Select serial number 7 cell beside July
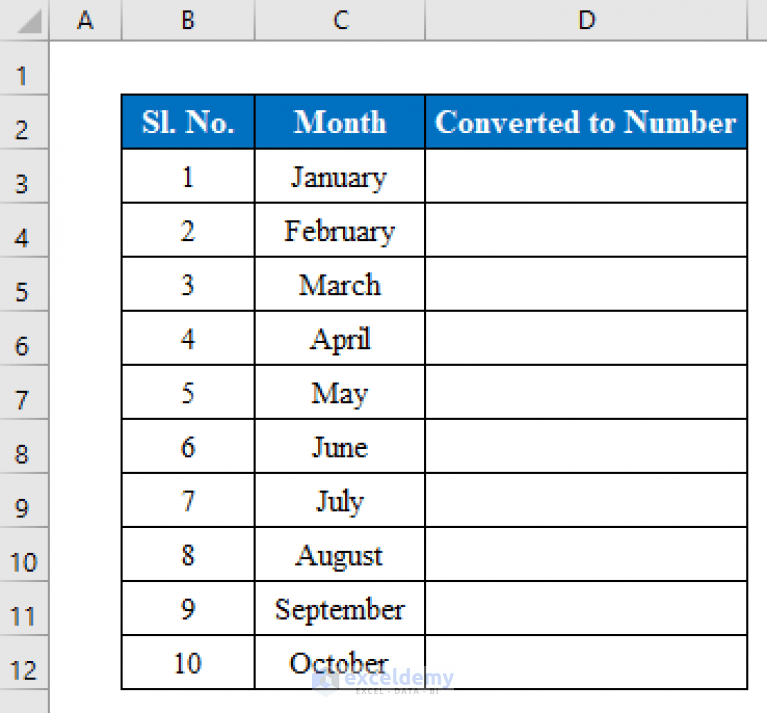The image size is (767, 713). point(188,500)
